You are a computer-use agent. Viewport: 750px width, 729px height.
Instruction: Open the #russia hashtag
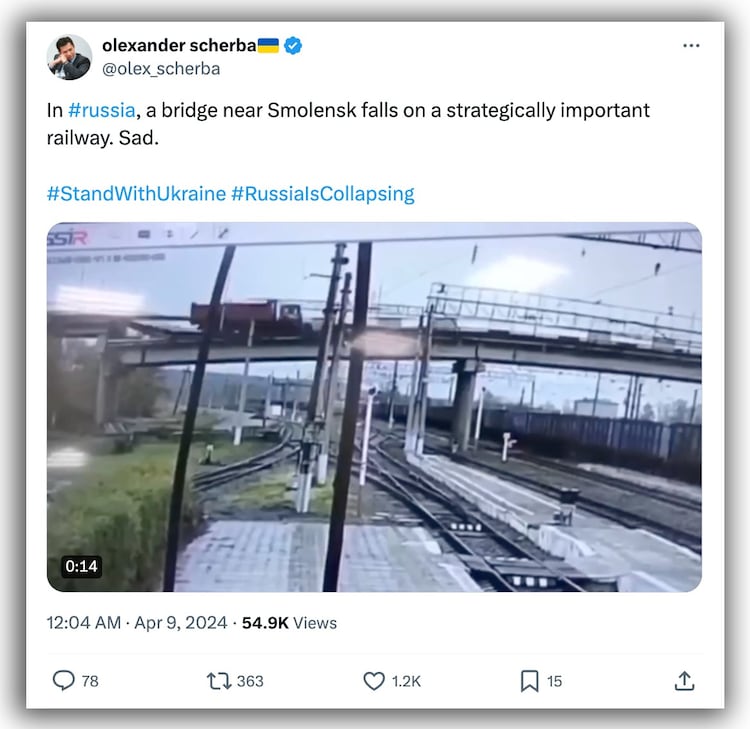point(102,110)
